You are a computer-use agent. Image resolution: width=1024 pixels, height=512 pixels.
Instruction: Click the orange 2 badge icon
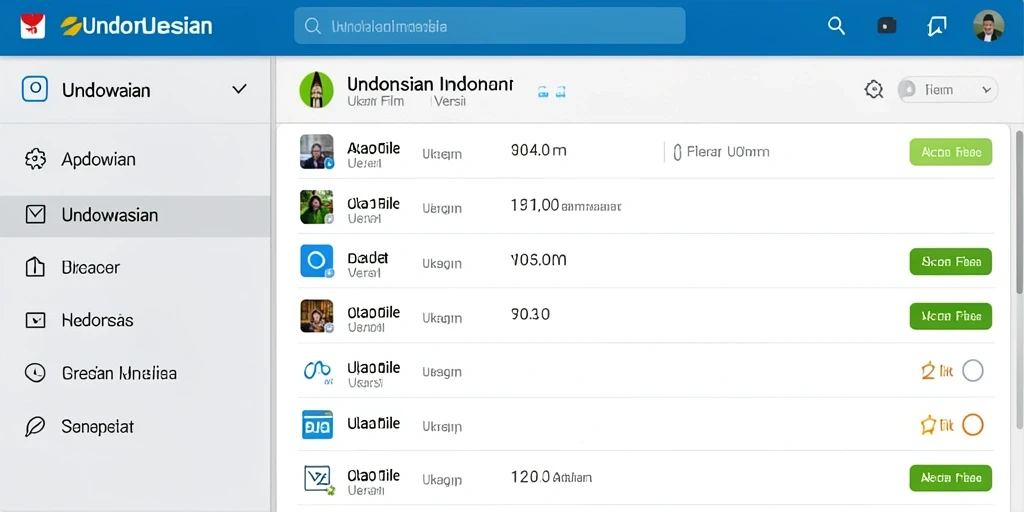click(x=927, y=371)
